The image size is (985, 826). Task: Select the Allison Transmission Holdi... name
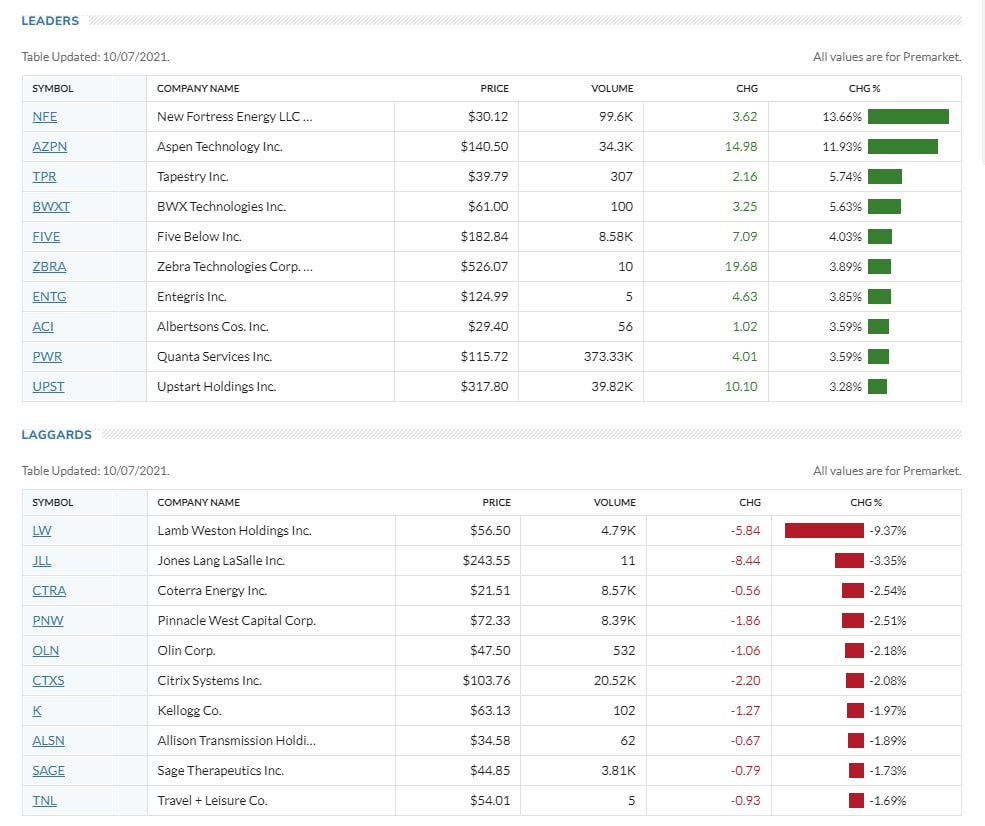pos(237,741)
